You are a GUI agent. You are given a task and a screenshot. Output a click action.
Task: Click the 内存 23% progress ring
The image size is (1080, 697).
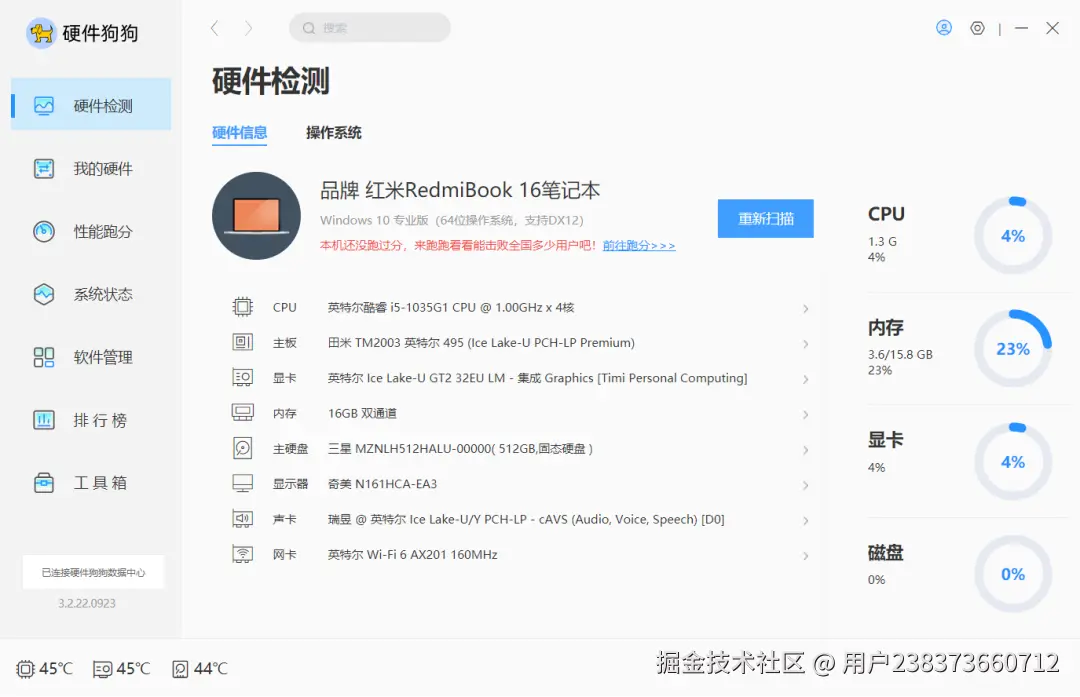pyautogui.click(x=1012, y=349)
